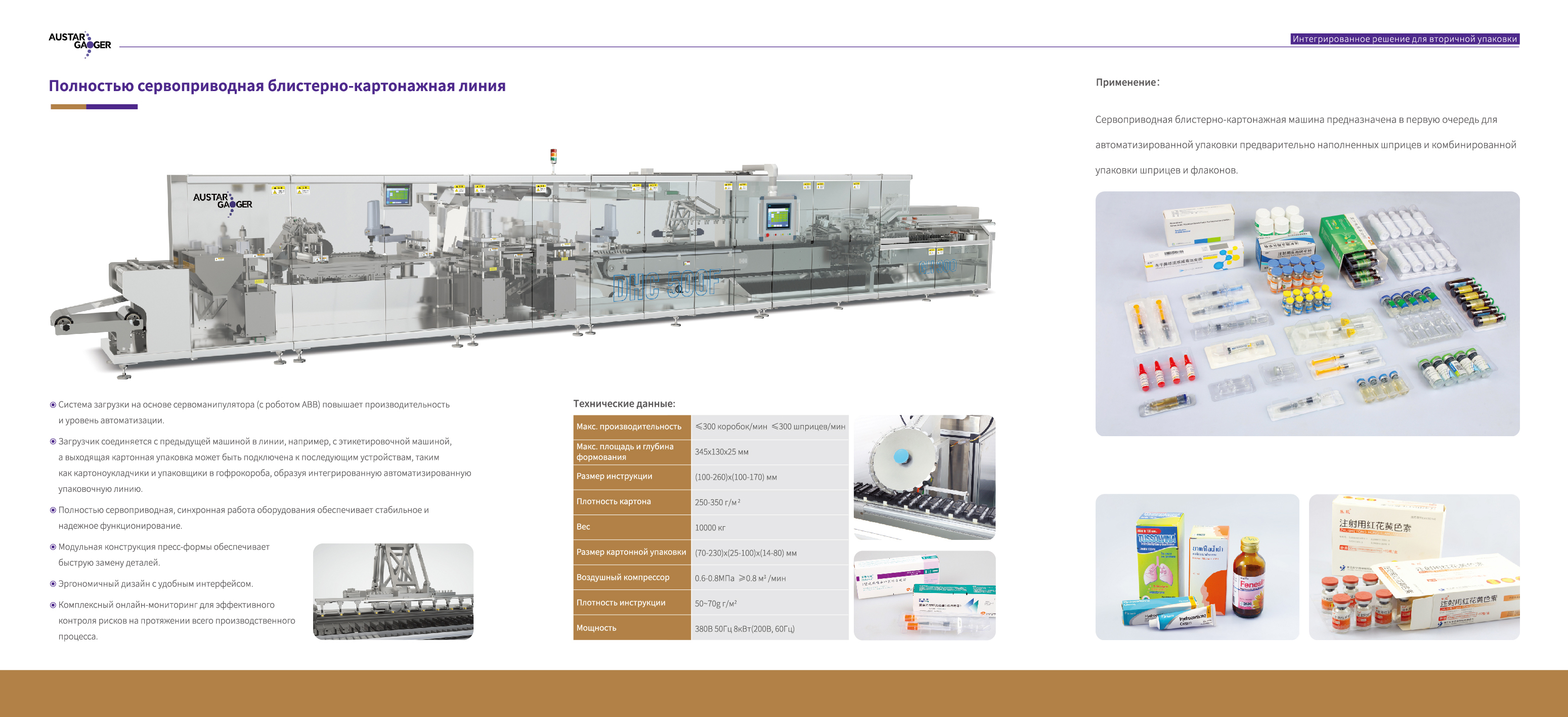Open the press-form mechanism thumbnail image
1568x717 pixels.
393,591
